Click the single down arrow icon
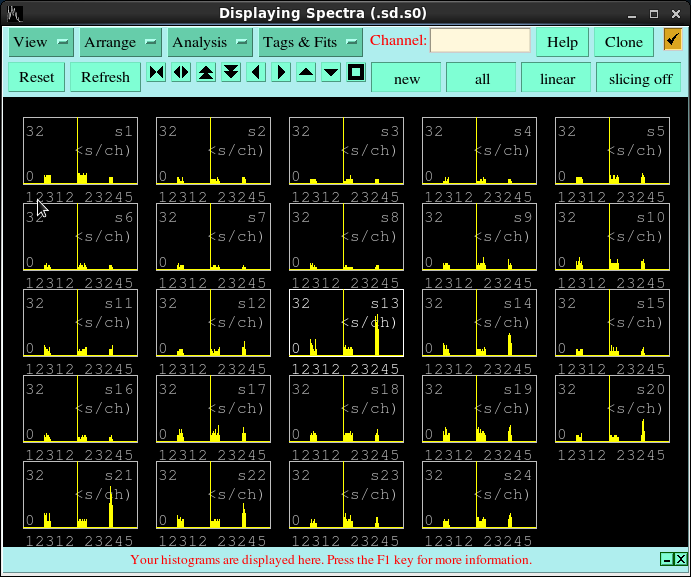This screenshot has height=577, width=691. [x=331, y=72]
